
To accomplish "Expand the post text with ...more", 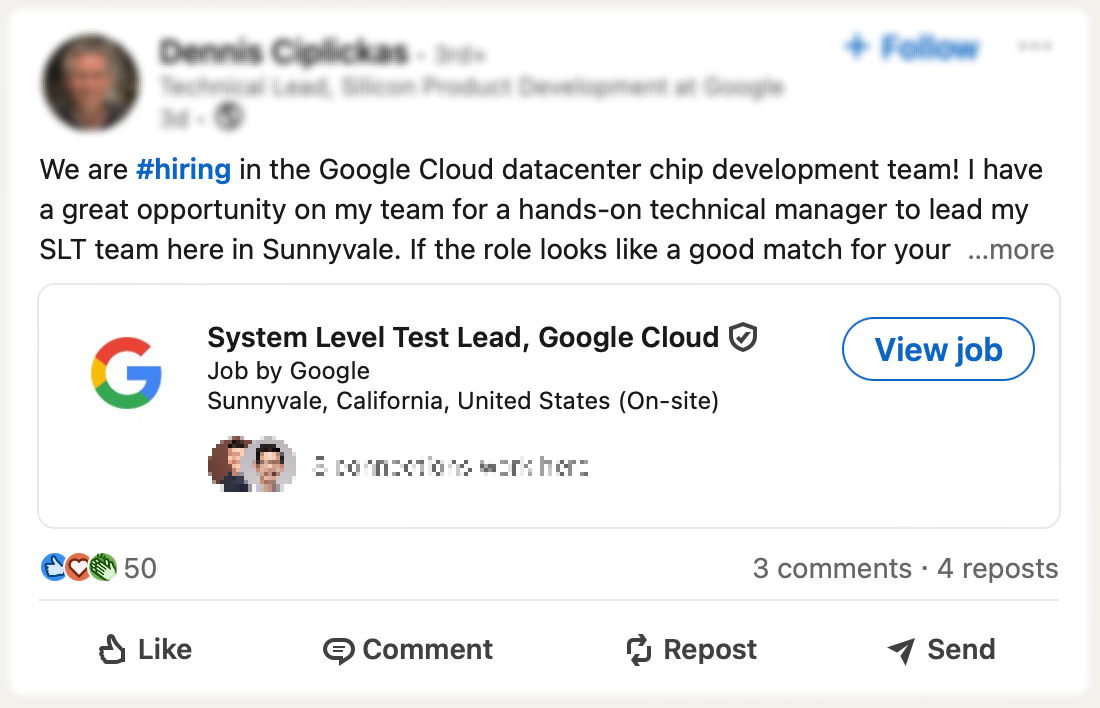I will (1010, 250).
